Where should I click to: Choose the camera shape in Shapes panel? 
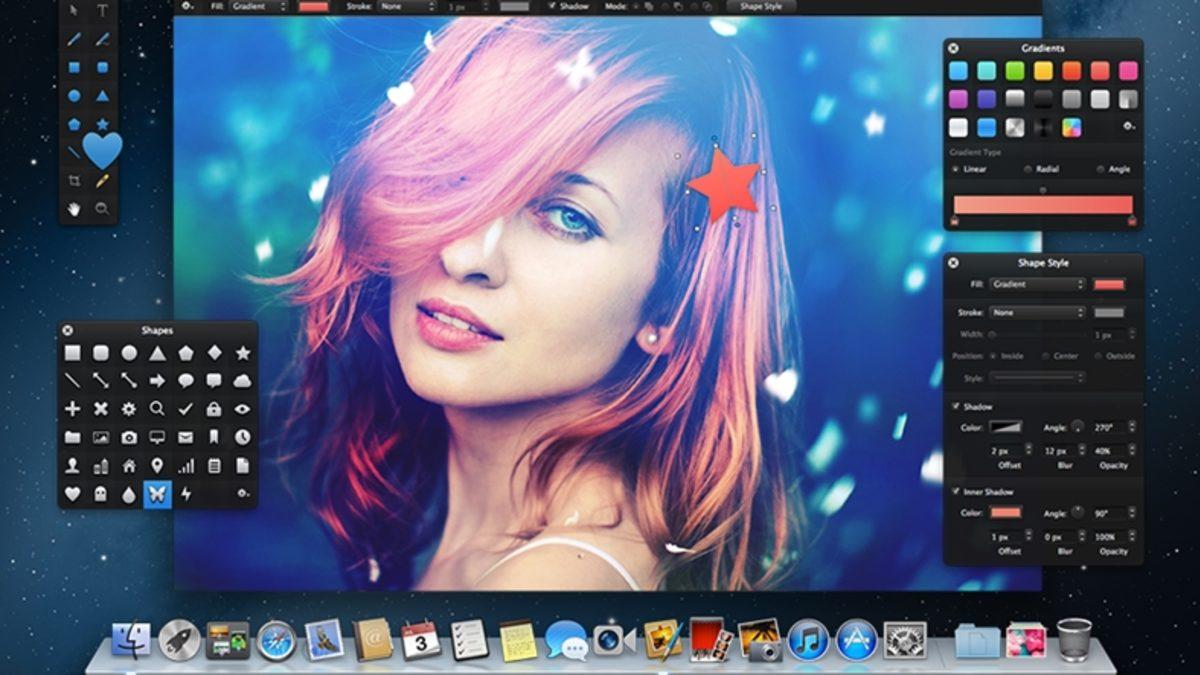(129, 438)
